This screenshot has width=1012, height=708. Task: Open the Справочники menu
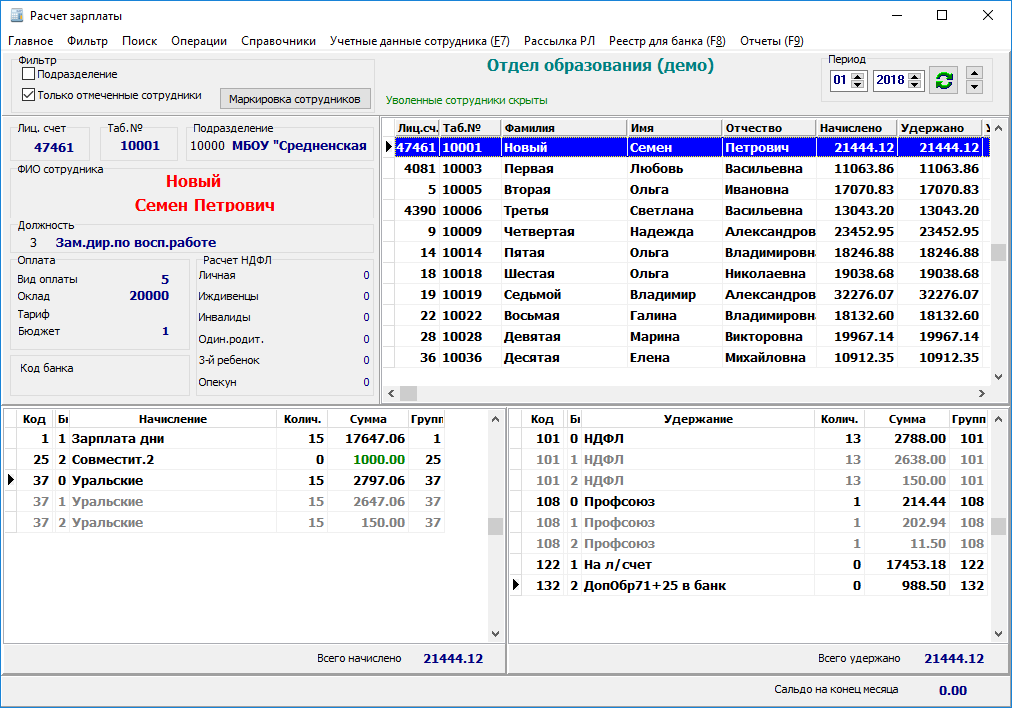point(278,41)
